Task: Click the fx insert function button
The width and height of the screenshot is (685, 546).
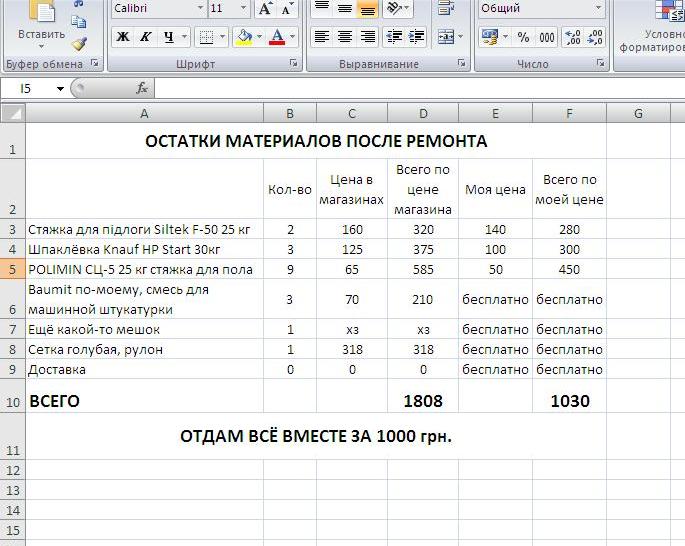Action: click(142, 88)
